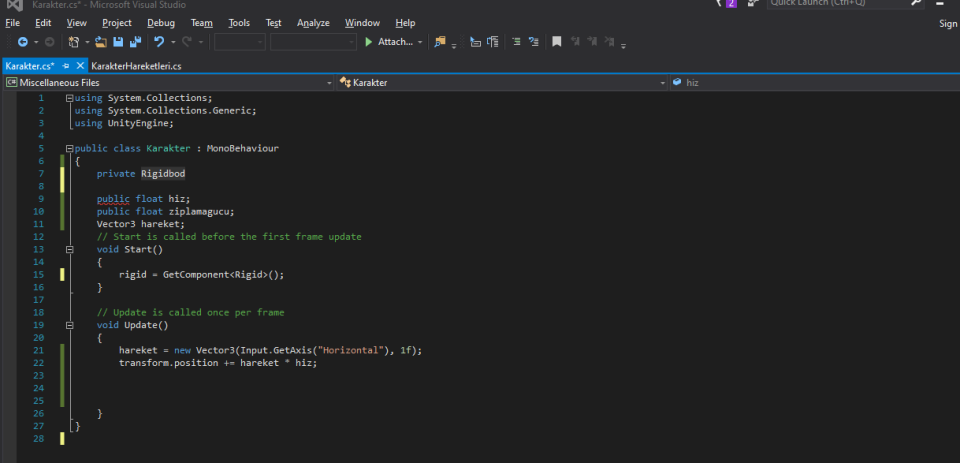Click the Navigate Backward arrow icon
Image resolution: width=960 pixels, height=463 pixels.
pos(23,42)
